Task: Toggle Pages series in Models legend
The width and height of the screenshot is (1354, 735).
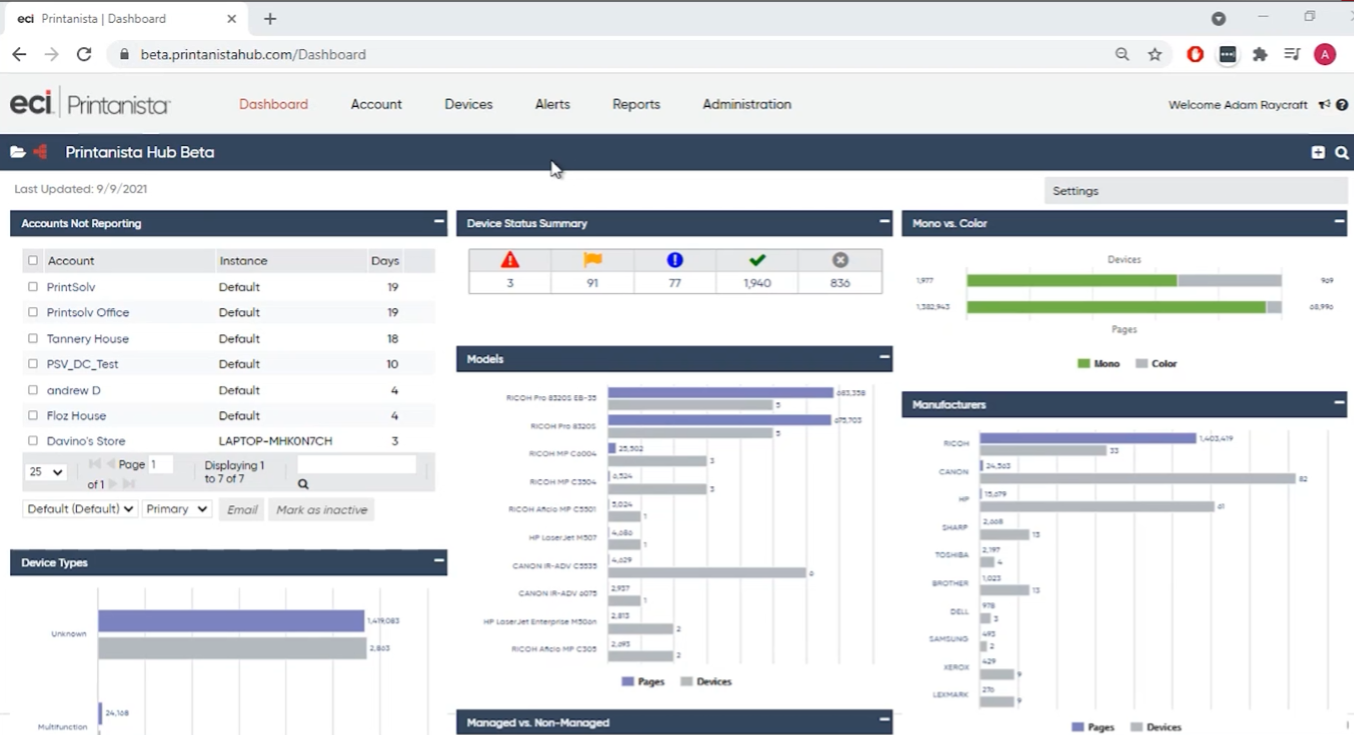Action: tap(643, 681)
